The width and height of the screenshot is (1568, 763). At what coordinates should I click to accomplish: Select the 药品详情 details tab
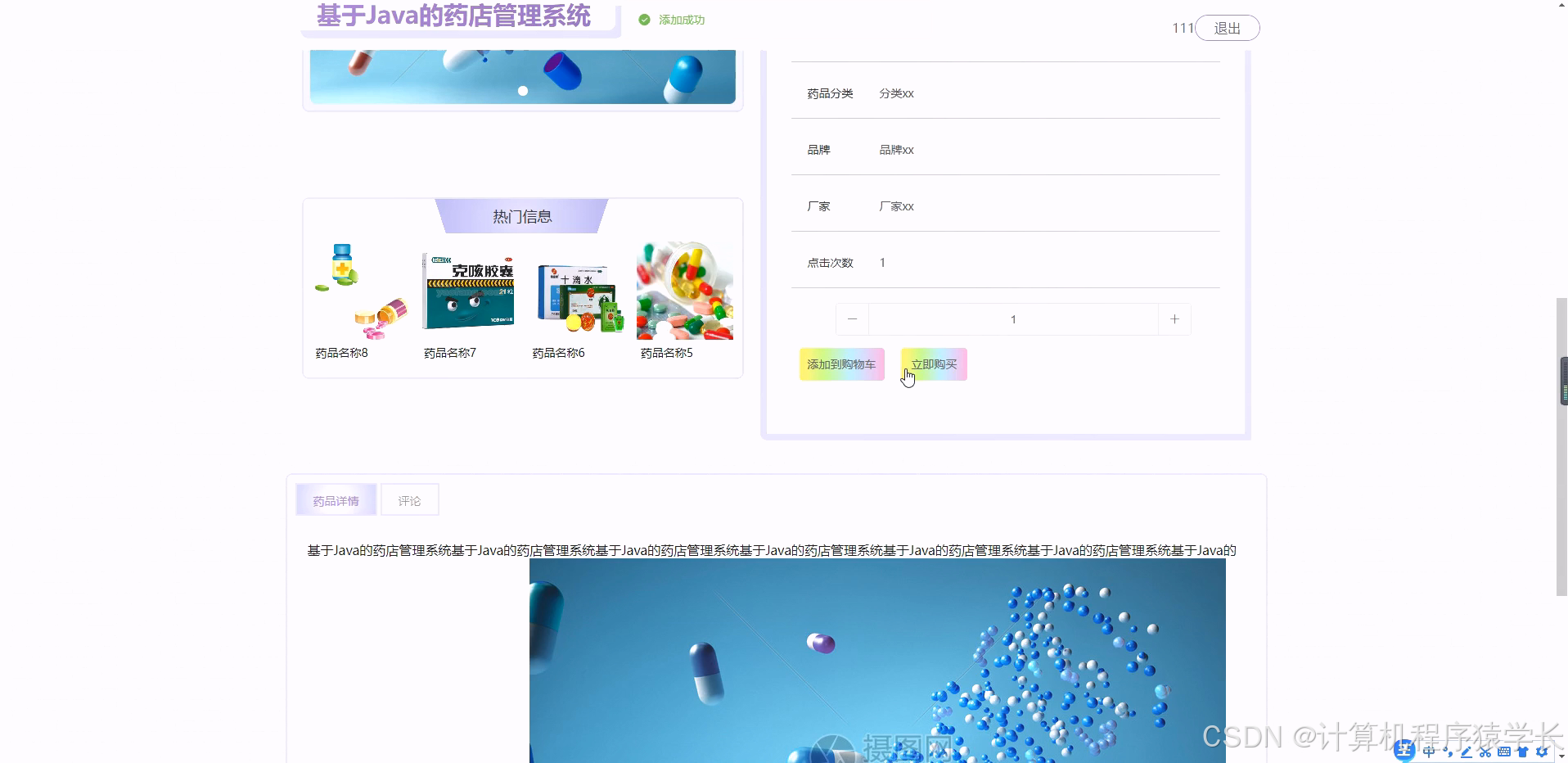coord(336,499)
